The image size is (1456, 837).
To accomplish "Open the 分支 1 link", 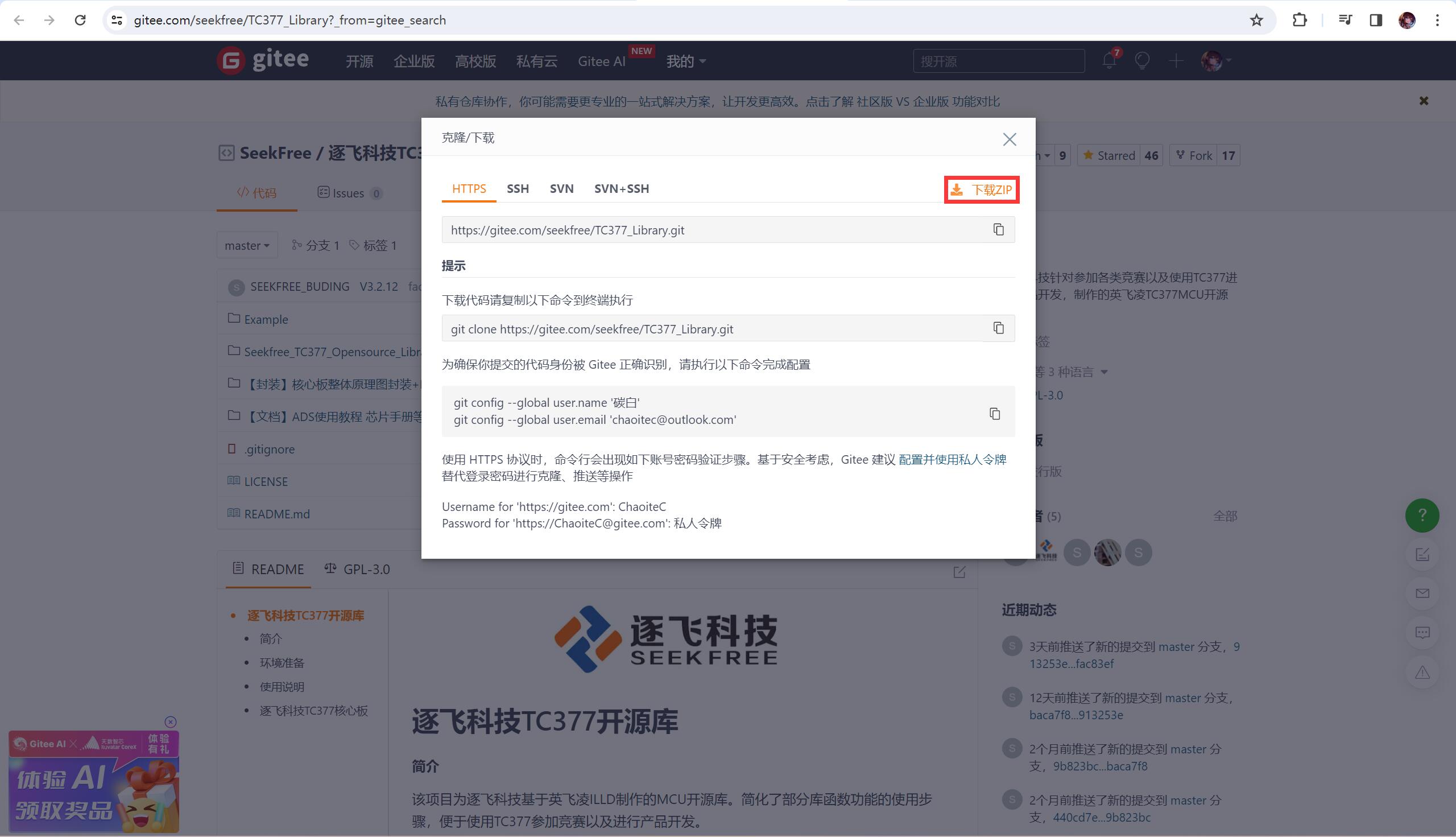I will coord(316,245).
